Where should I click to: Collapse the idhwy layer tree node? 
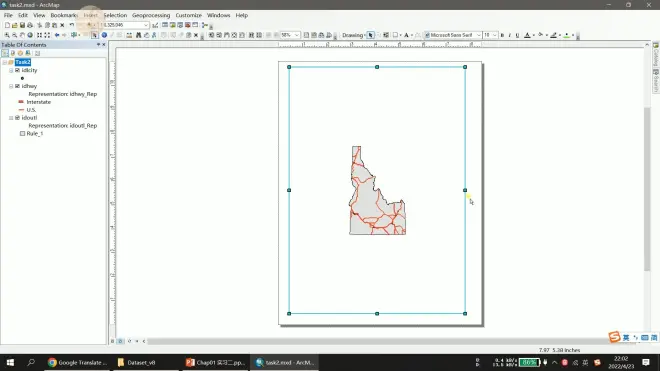click(11, 86)
